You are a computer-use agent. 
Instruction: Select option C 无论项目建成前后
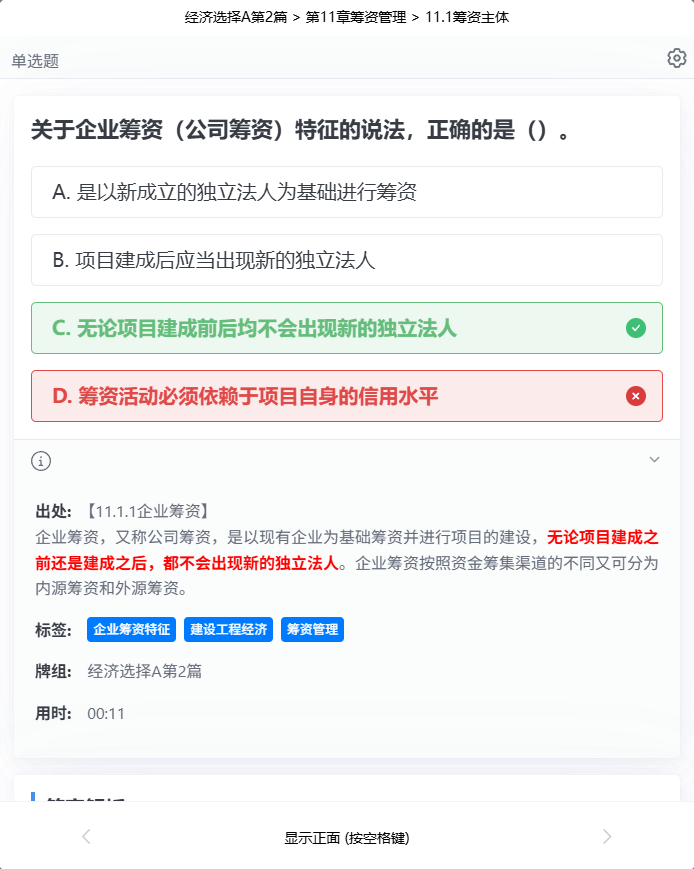[347, 328]
